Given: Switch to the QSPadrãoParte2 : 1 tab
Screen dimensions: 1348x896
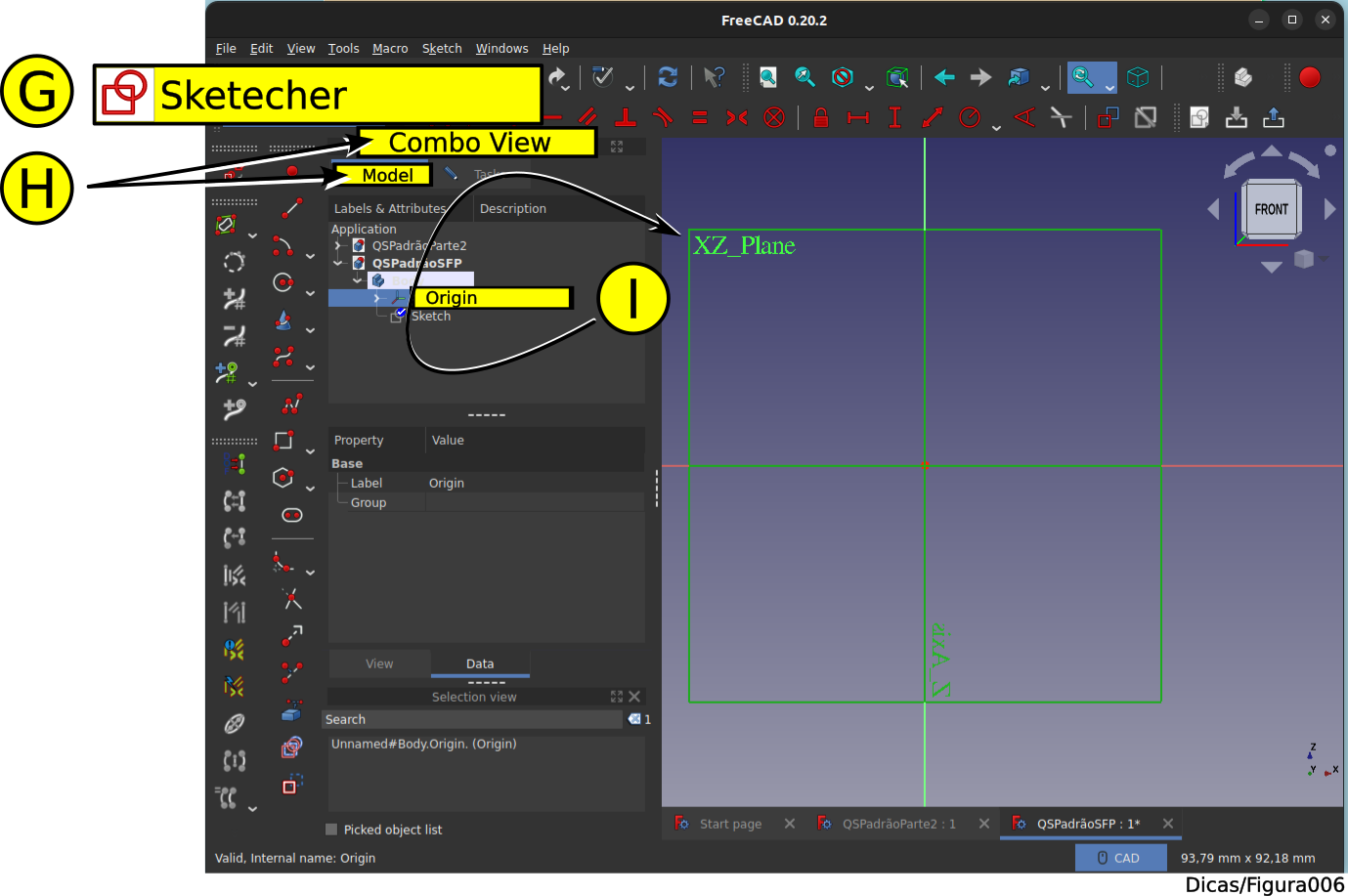Looking at the screenshot, I should [x=899, y=824].
